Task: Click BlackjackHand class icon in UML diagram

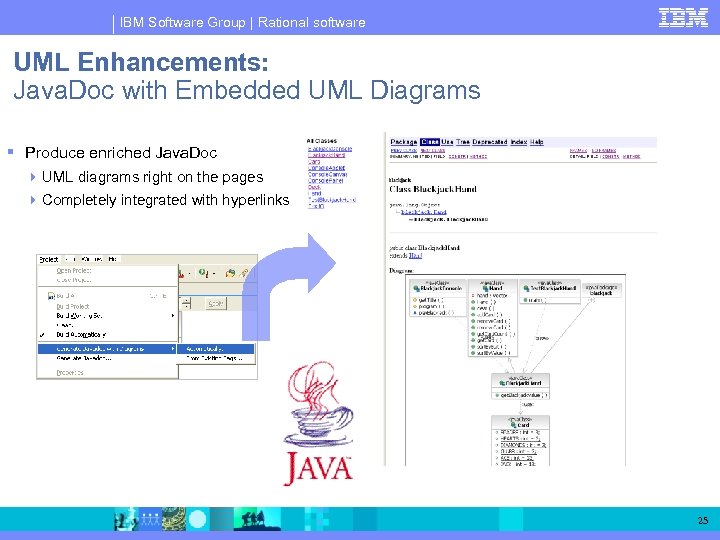Action: [x=502, y=383]
